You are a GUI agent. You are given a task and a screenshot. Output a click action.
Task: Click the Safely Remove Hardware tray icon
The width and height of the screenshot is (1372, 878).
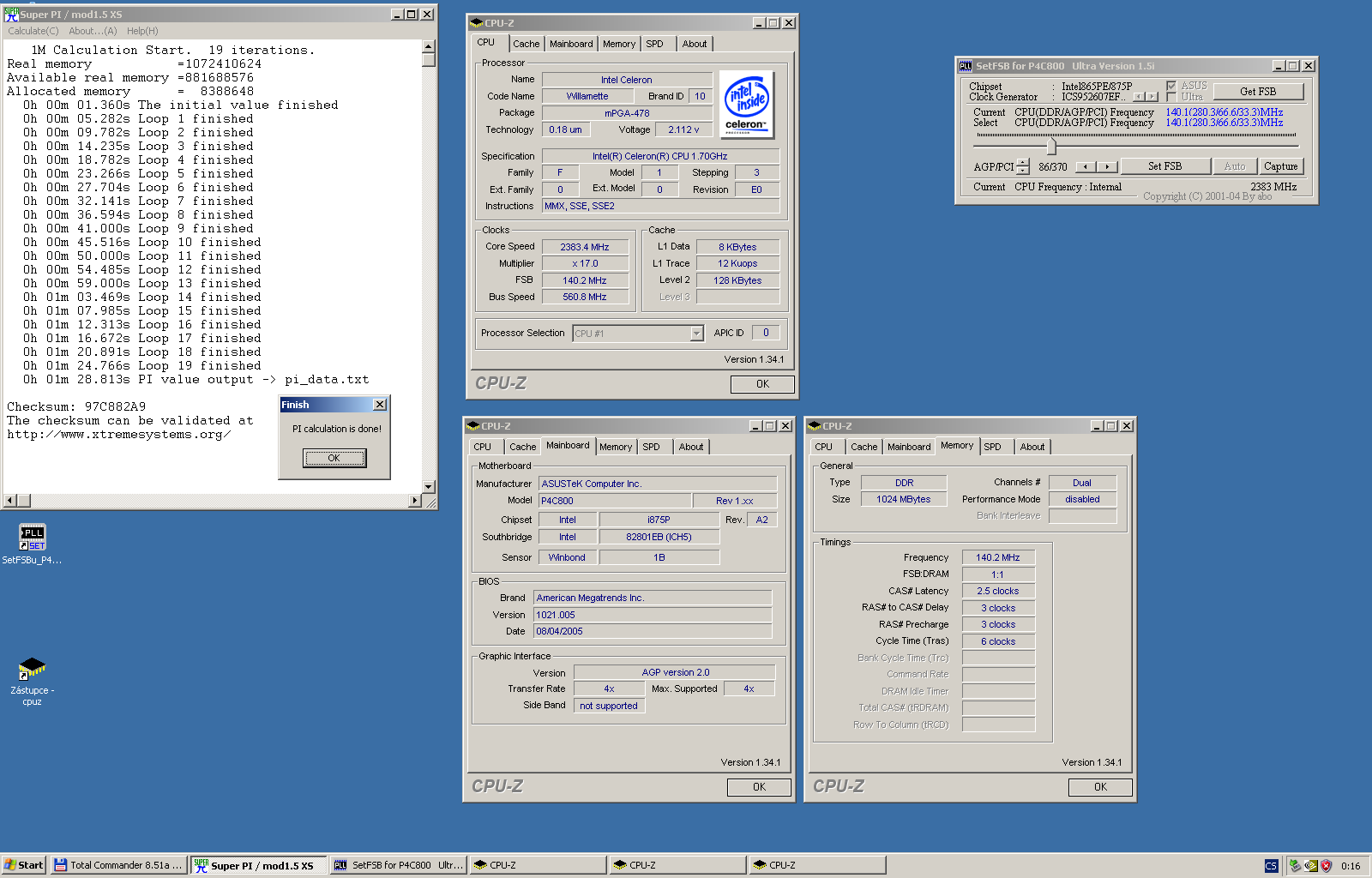(x=1295, y=866)
